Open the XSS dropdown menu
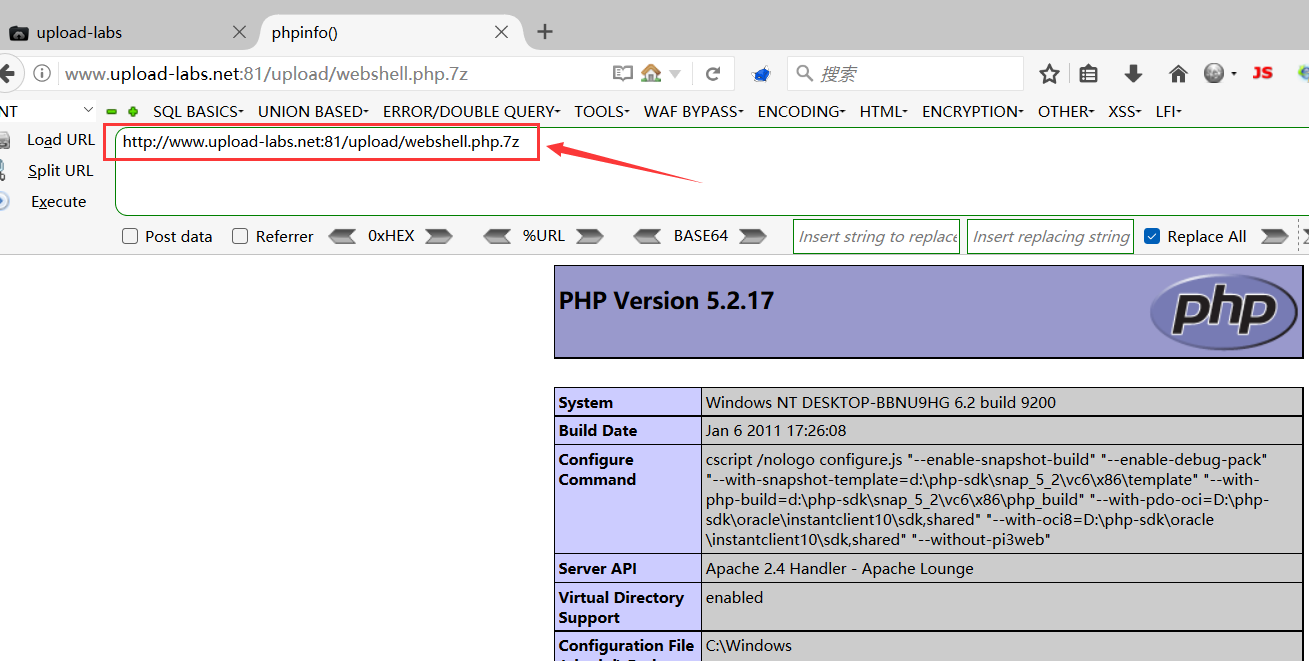The height and width of the screenshot is (661, 1309). pos(1124,111)
